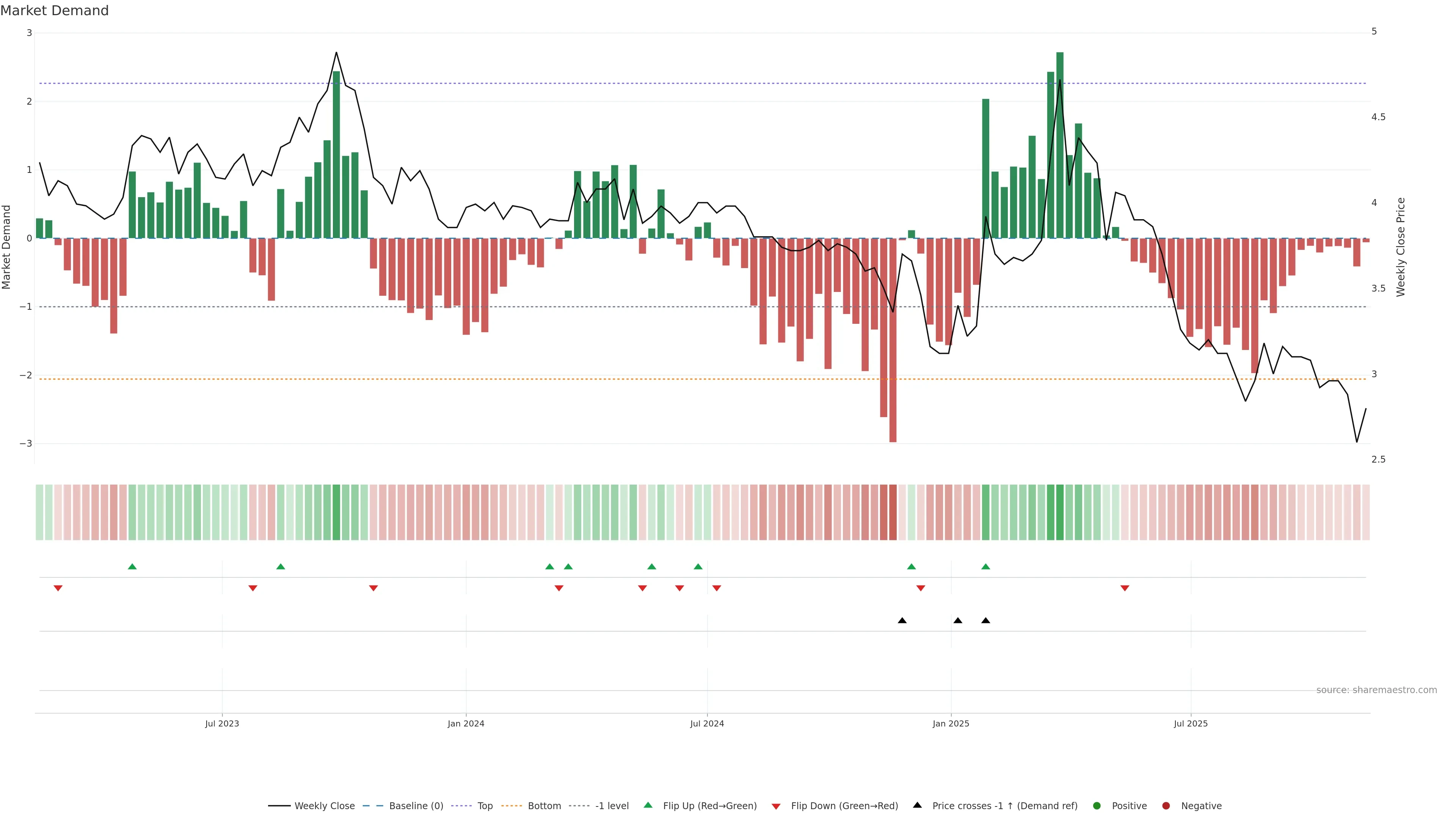Viewport: 1456px width, 819px height.
Task: Click the red Negative legend dot
Action: 1166,806
